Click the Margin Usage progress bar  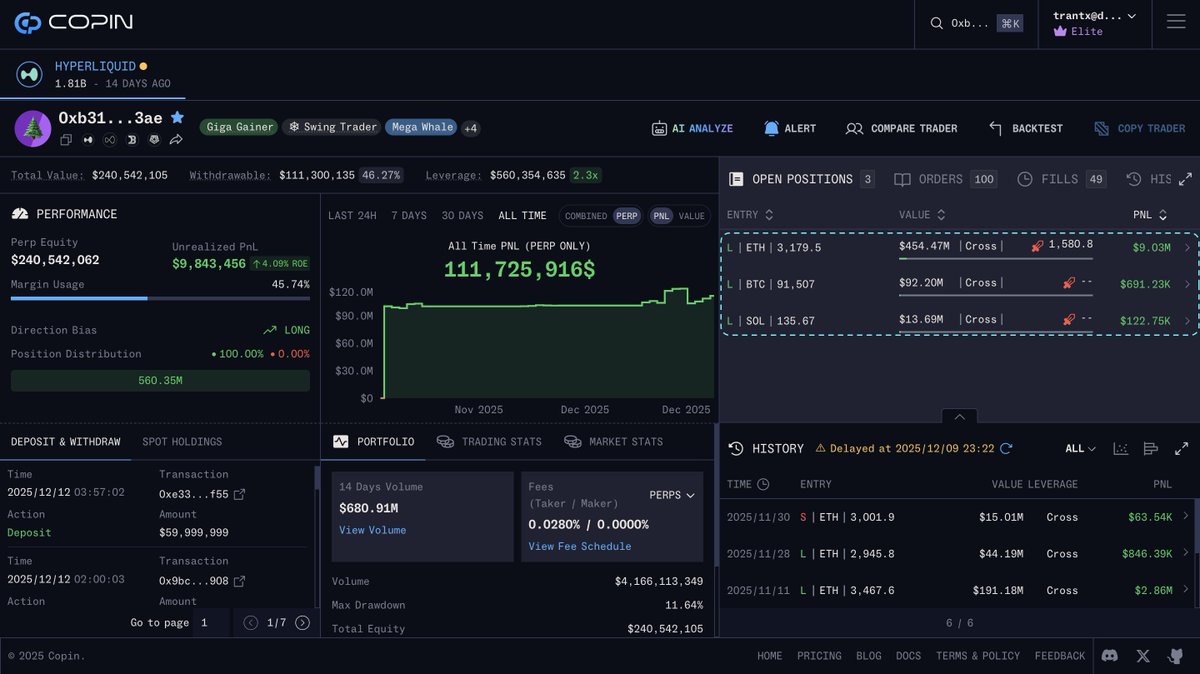(160, 298)
